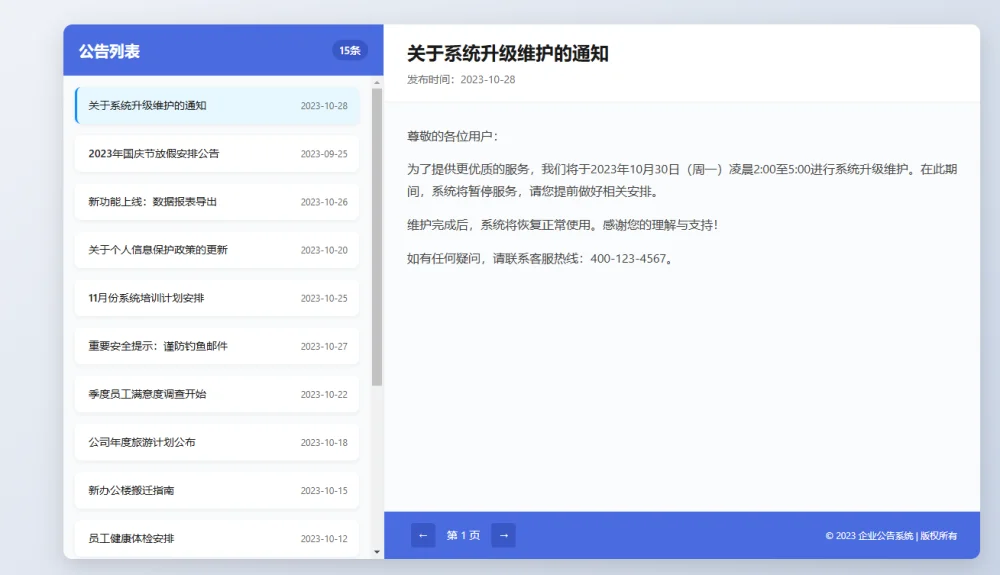Image resolution: width=1000 pixels, height=575 pixels.
Task: Open 11月份系统培训计划安排 announcement
Action: pos(217,298)
